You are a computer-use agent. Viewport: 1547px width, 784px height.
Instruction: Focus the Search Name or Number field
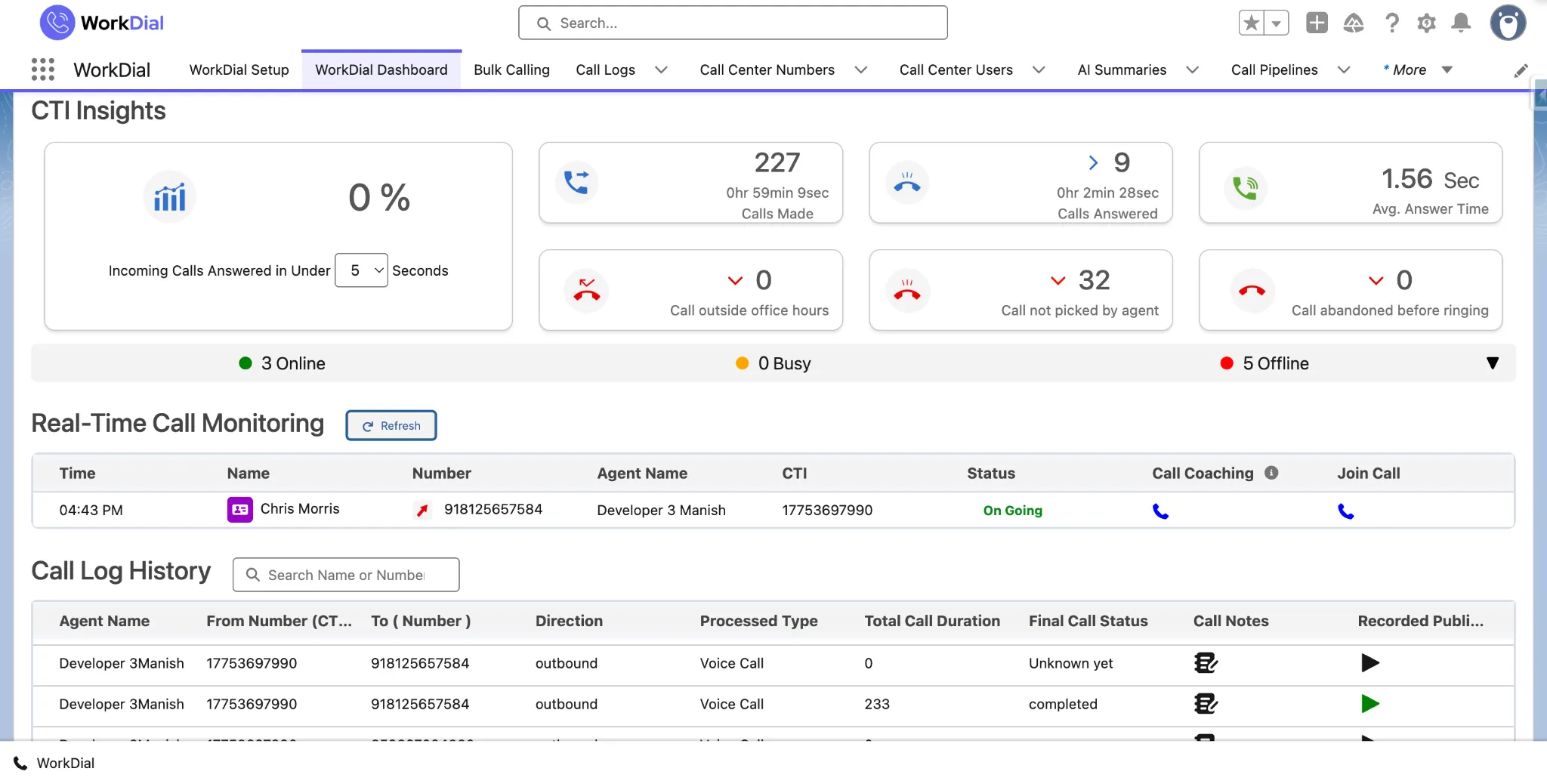pyautogui.click(x=346, y=575)
